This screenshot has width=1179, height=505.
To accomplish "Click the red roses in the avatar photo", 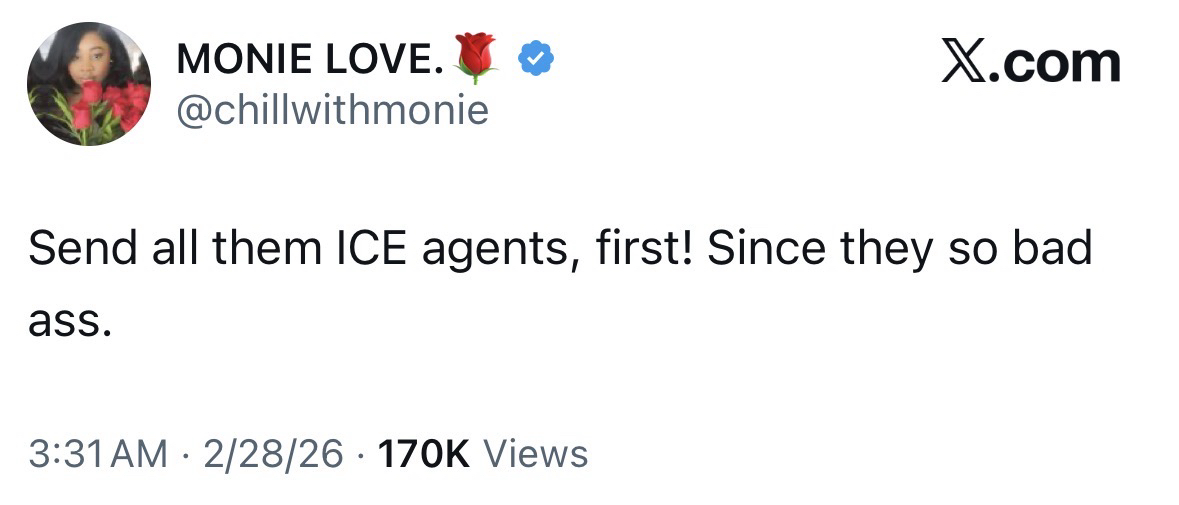I will click(x=111, y=105).
